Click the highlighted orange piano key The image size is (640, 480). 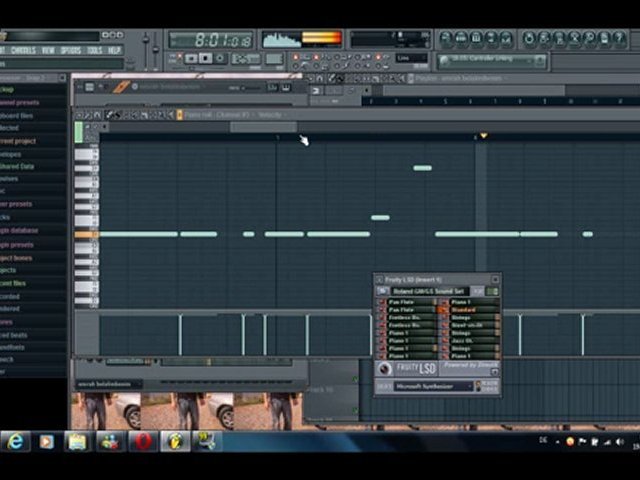point(86,235)
